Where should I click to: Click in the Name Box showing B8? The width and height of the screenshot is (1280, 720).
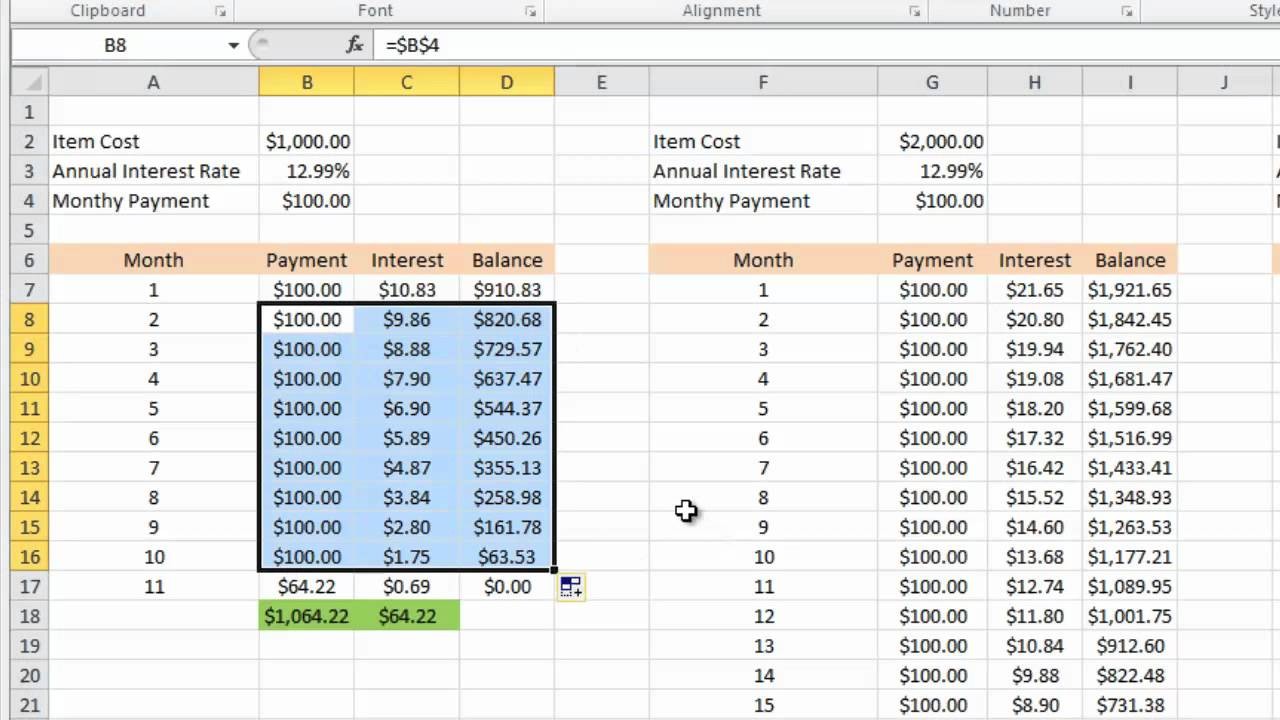pyautogui.click(x=117, y=45)
